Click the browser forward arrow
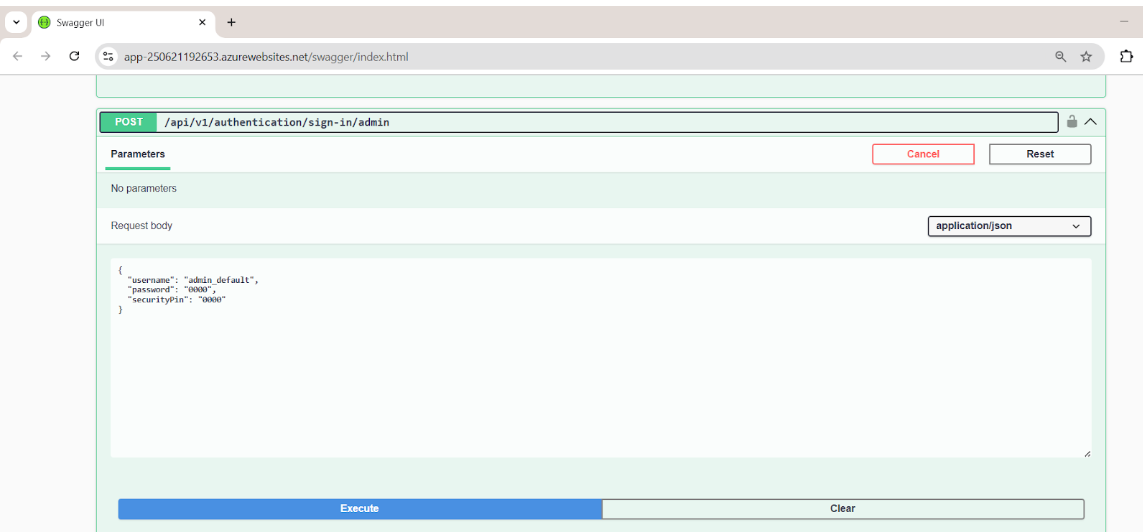This screenshot has height=532, width=1143. pos(46,56)
